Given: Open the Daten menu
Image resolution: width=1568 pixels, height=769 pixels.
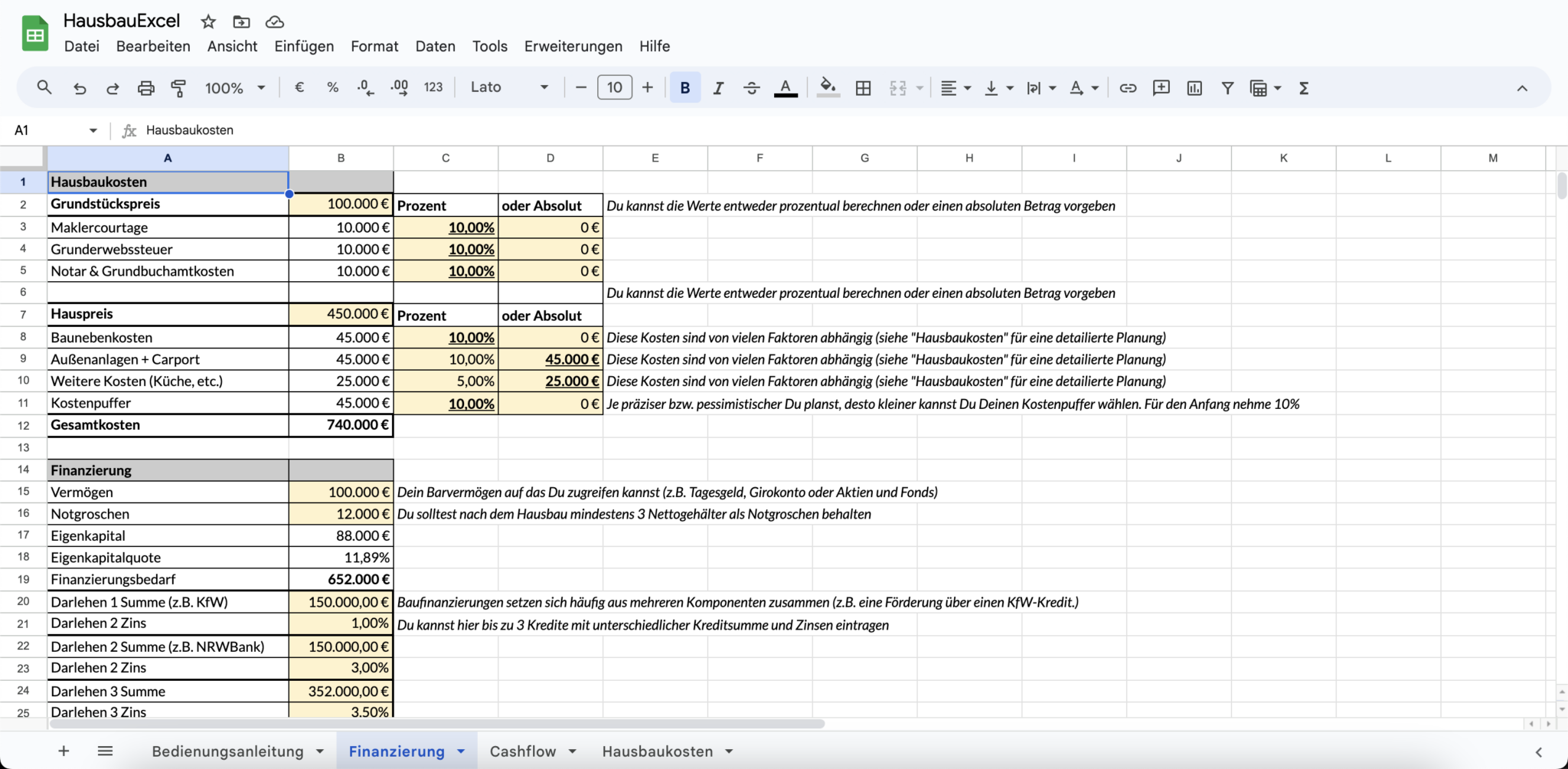Looking at the screenshot, I should click(435, 46).
